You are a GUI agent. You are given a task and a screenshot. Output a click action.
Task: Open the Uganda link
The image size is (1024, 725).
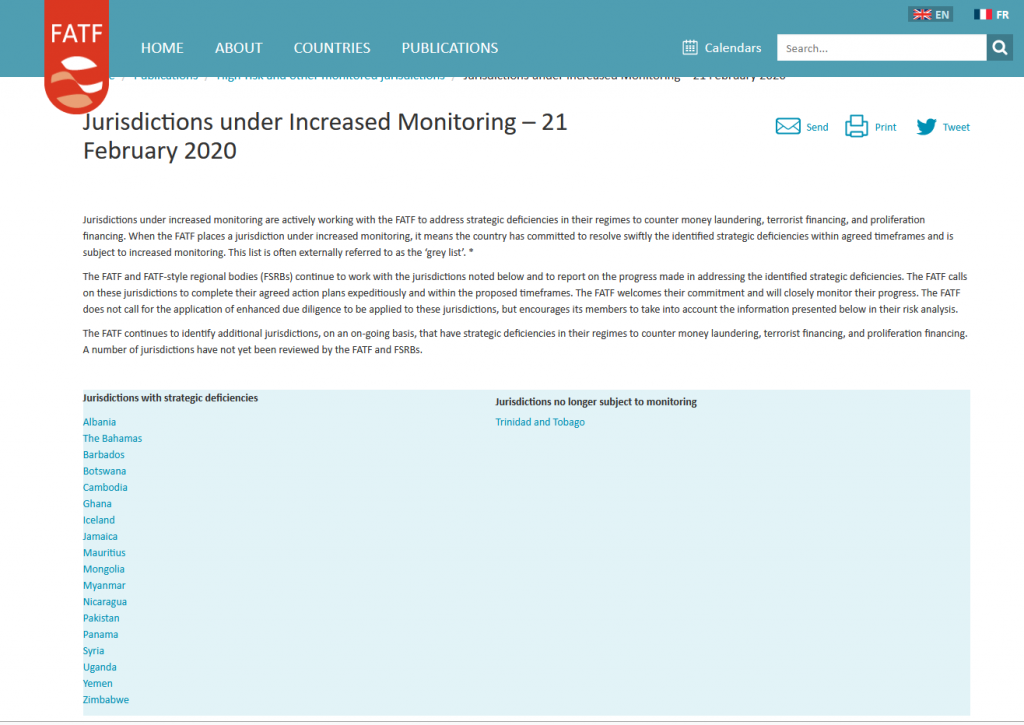pyautogui.click(x=99, y=667)
